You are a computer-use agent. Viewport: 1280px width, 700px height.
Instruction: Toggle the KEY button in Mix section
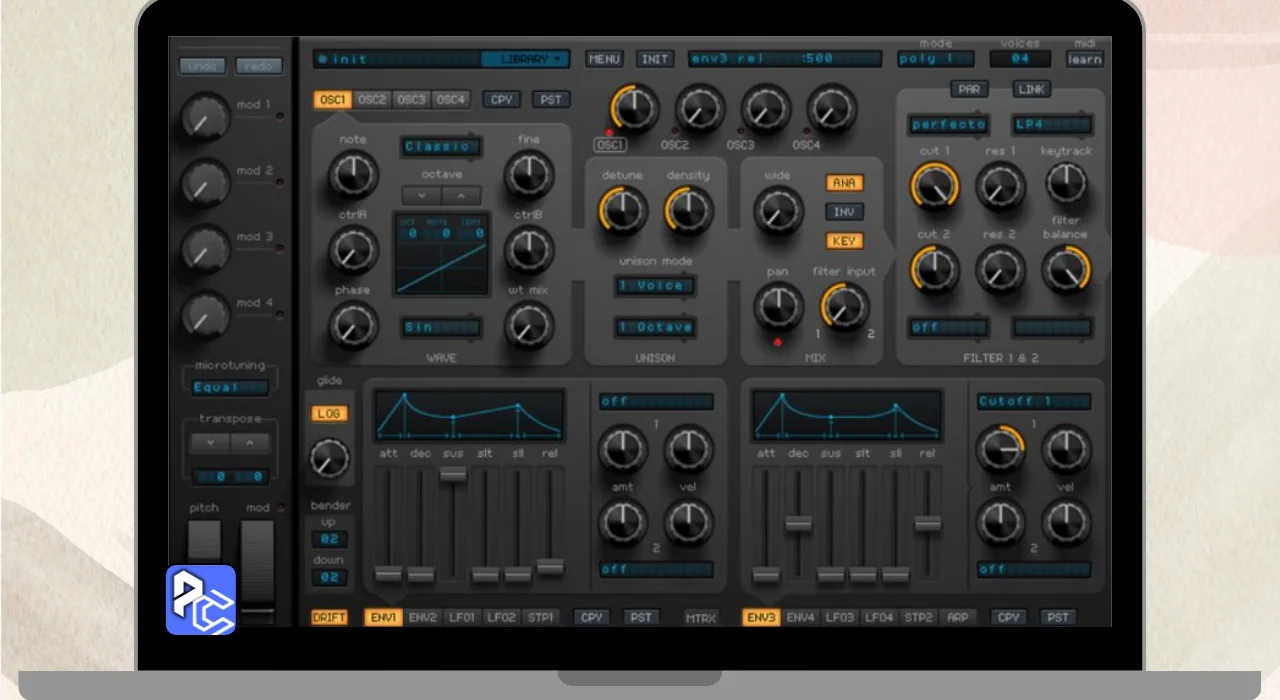click(x=844, y=241)
